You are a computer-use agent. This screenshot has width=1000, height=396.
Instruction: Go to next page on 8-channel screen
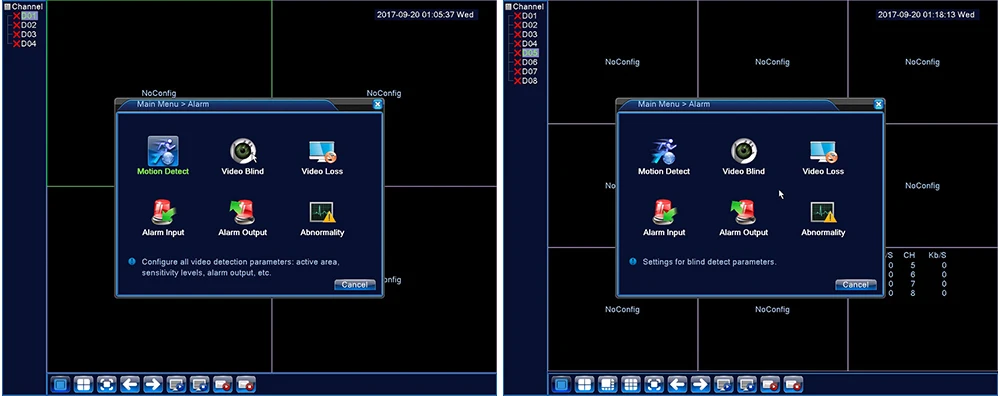[x=700, y=385]
